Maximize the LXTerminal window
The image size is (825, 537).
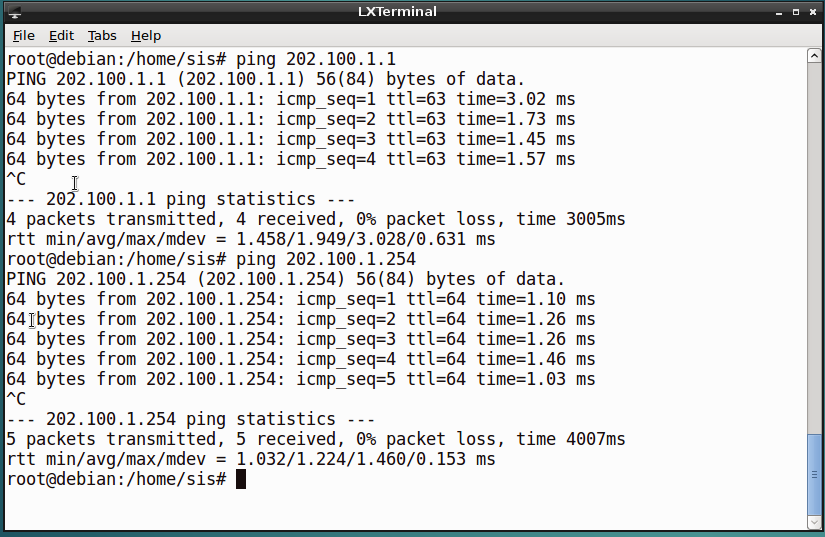pyautogui.click(x=796, y=12)
